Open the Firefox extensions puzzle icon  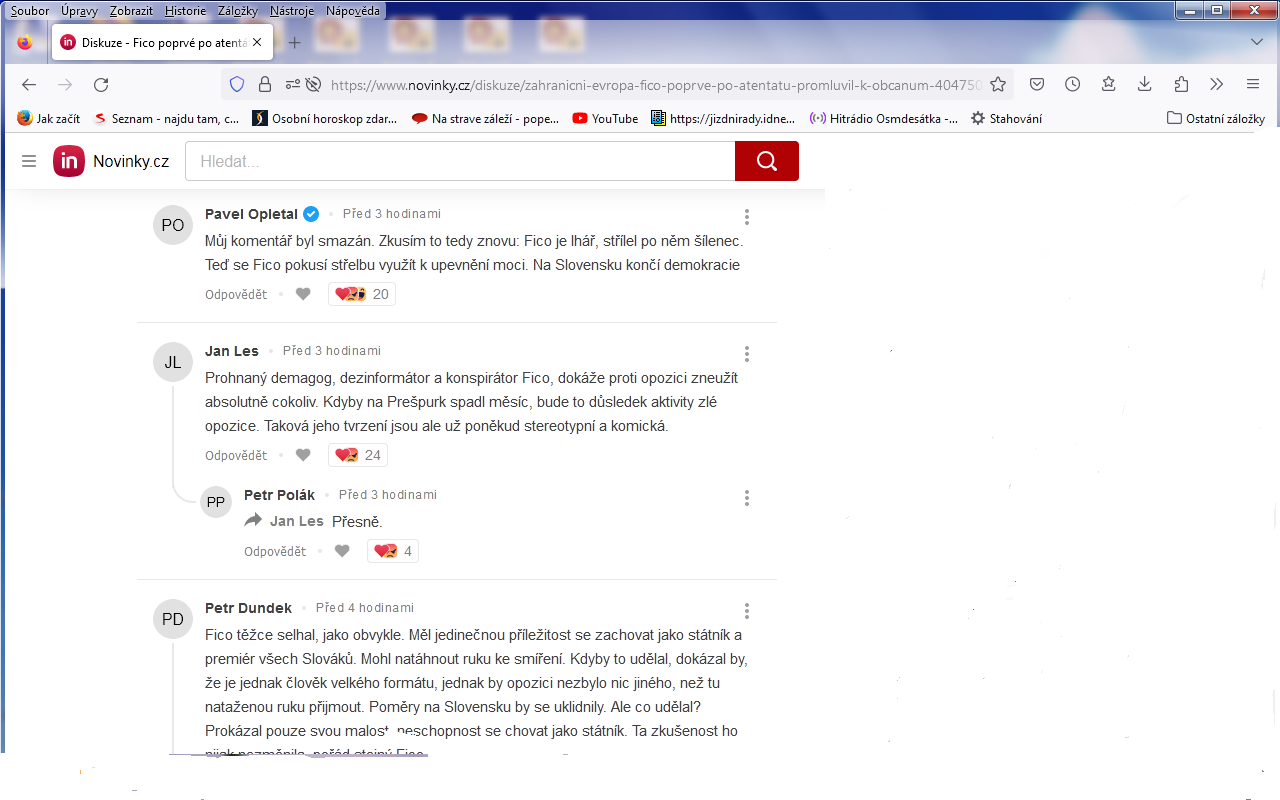(1181, 85)
